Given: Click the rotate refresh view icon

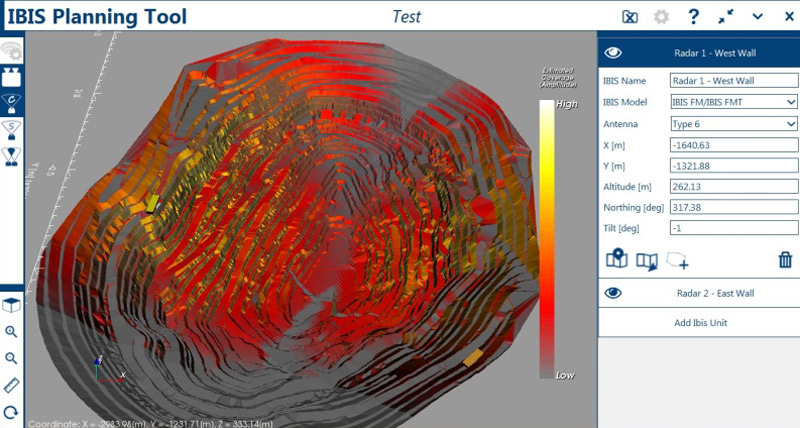Looking at the screenshot, I should pos(11,412).
